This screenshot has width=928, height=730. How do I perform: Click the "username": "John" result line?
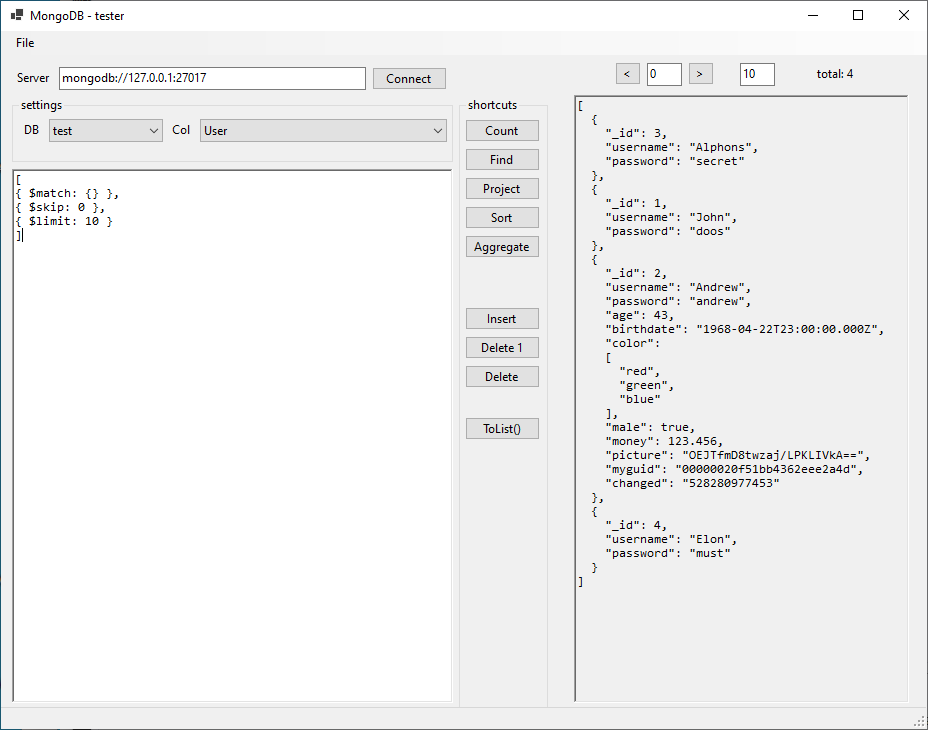tap(671, 217)
